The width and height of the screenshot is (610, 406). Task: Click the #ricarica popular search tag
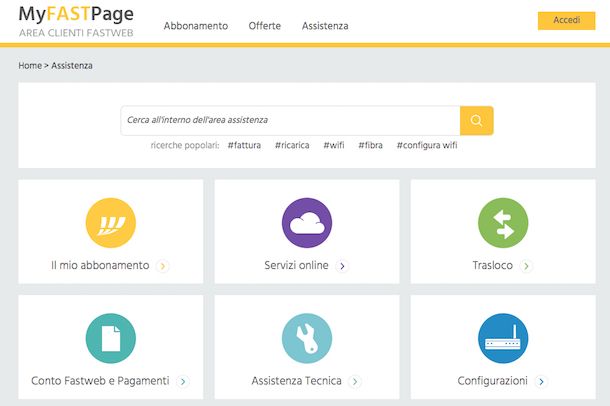click(292, 145)
